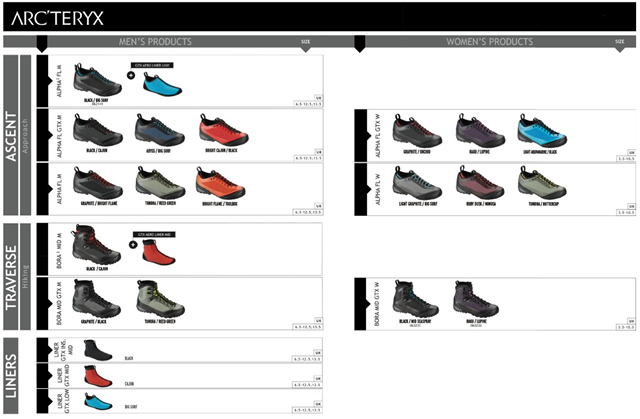Click the Size marker in Men's Products header
640x419 pixels.
pos(306,42)
